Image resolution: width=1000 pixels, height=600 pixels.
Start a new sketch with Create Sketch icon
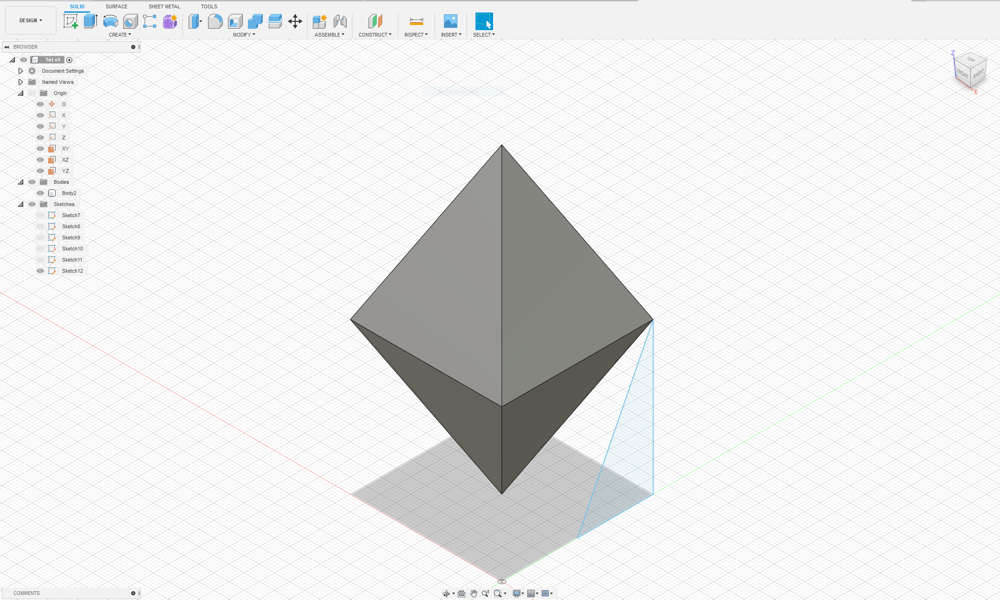click(71, 21)
